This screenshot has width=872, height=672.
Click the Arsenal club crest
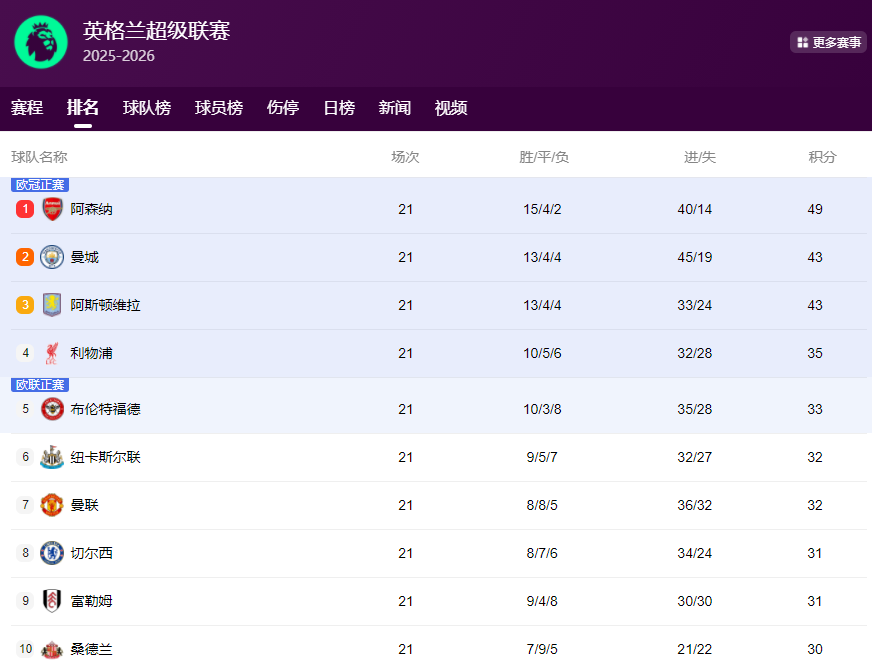coord(52,209)
